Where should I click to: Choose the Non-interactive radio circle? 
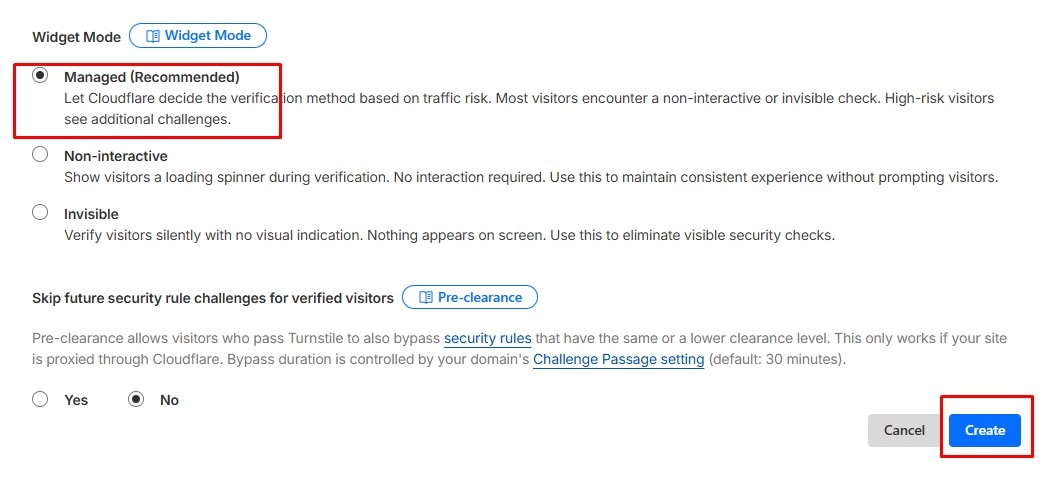pyautogui.click(x=40, y=155)
